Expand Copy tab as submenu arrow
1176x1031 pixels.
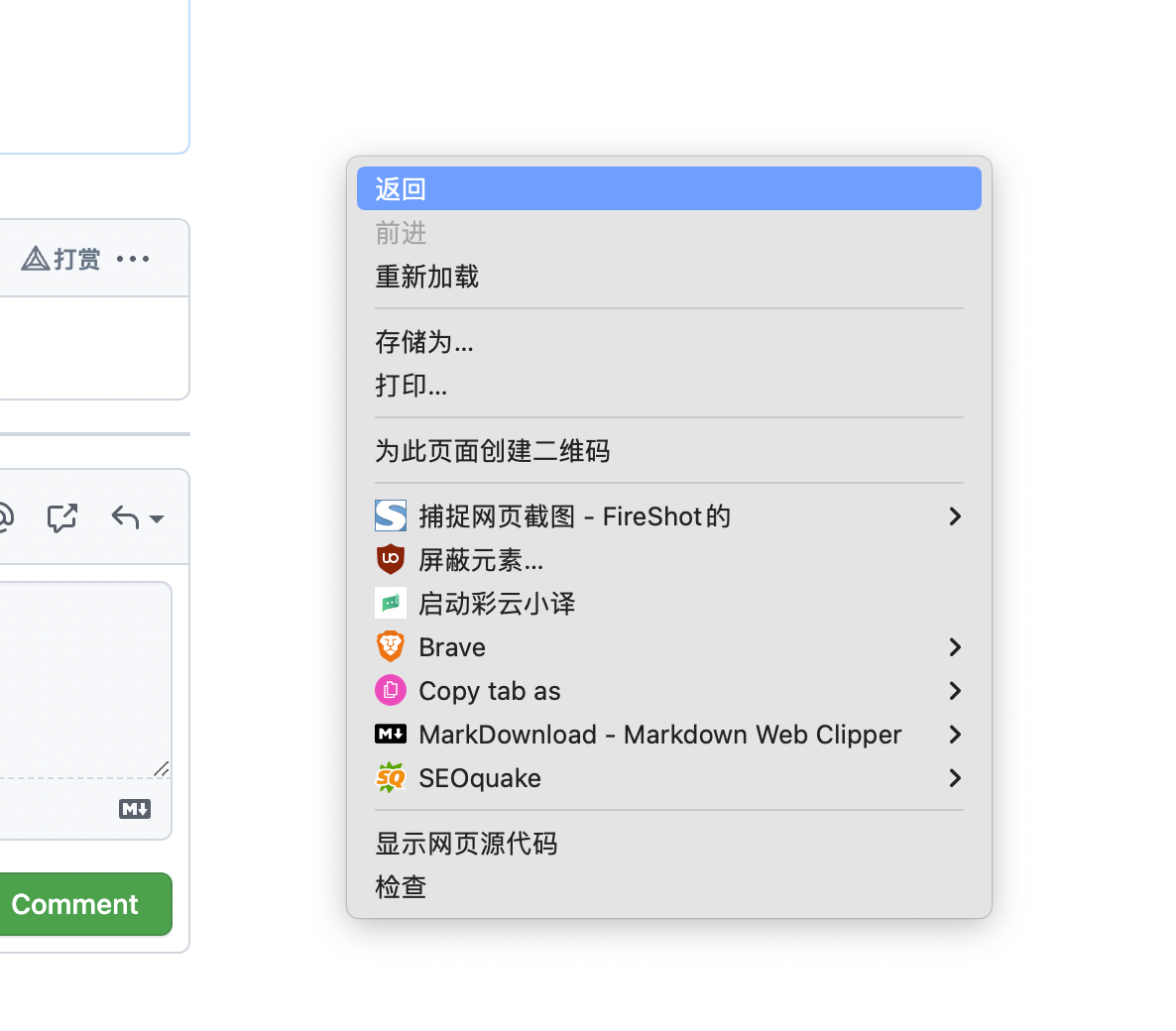point(955,691)
